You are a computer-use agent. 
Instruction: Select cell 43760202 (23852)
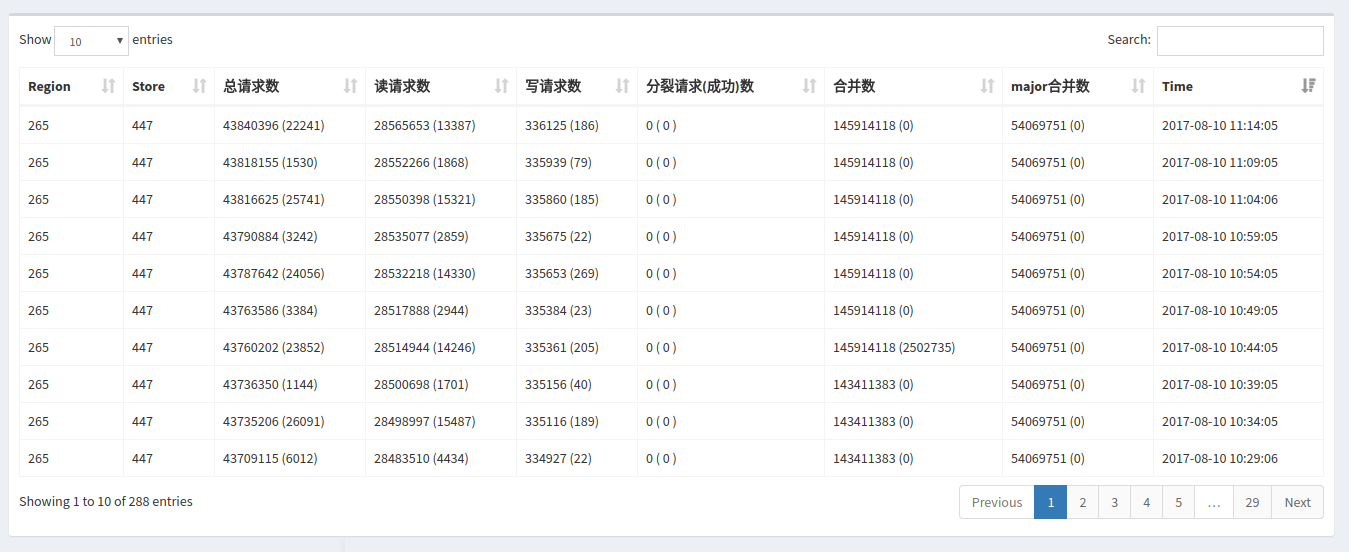click(274, 347)
